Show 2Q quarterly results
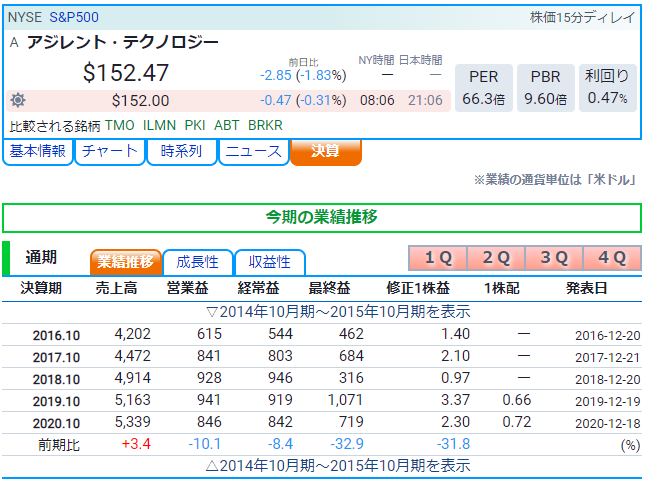 click(496, 258)
